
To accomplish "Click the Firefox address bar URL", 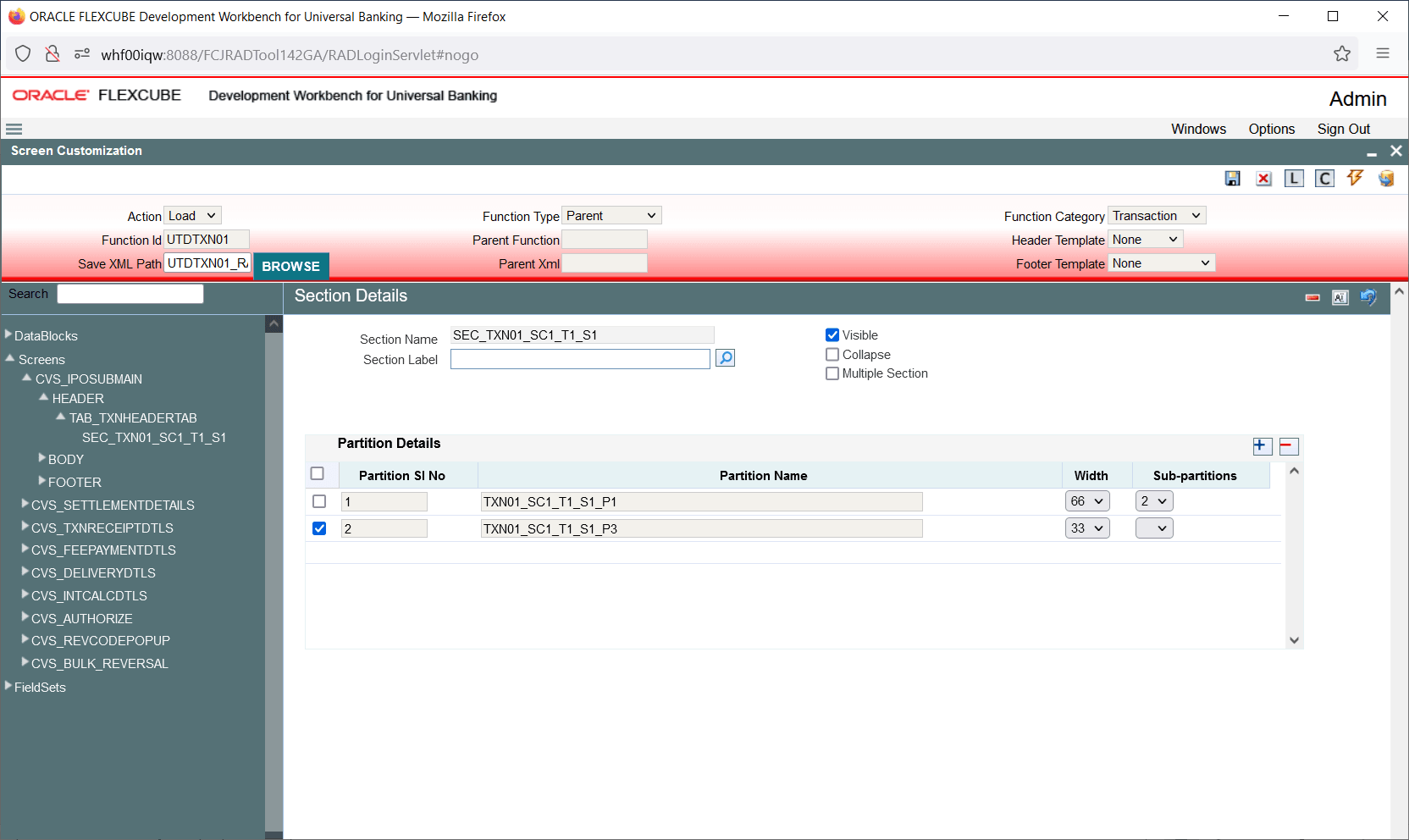I will [290, 55].
